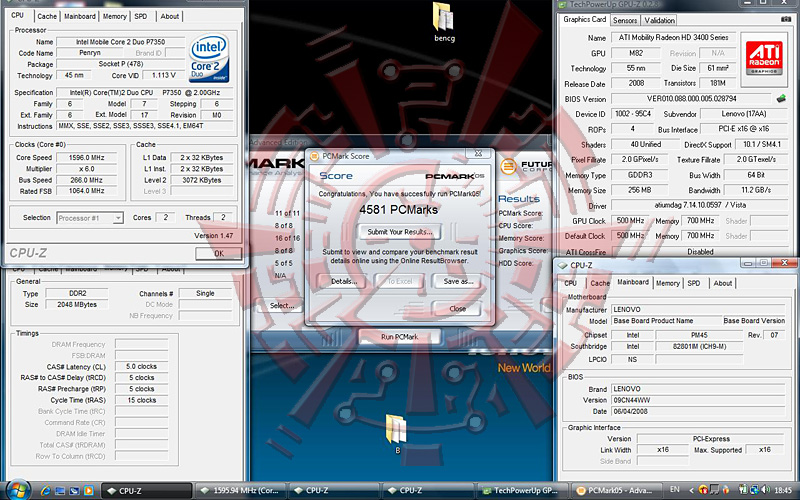The image size is (800, 500).
Task: Click the GPU-Z screenshot camera icon
Action: click(786, 19)
